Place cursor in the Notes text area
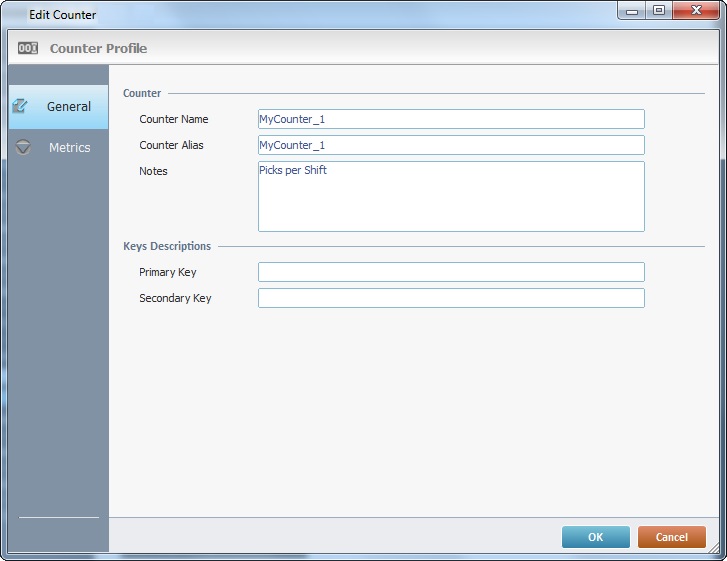Screen dimensions: 727x561 click(x=451, y=196)
